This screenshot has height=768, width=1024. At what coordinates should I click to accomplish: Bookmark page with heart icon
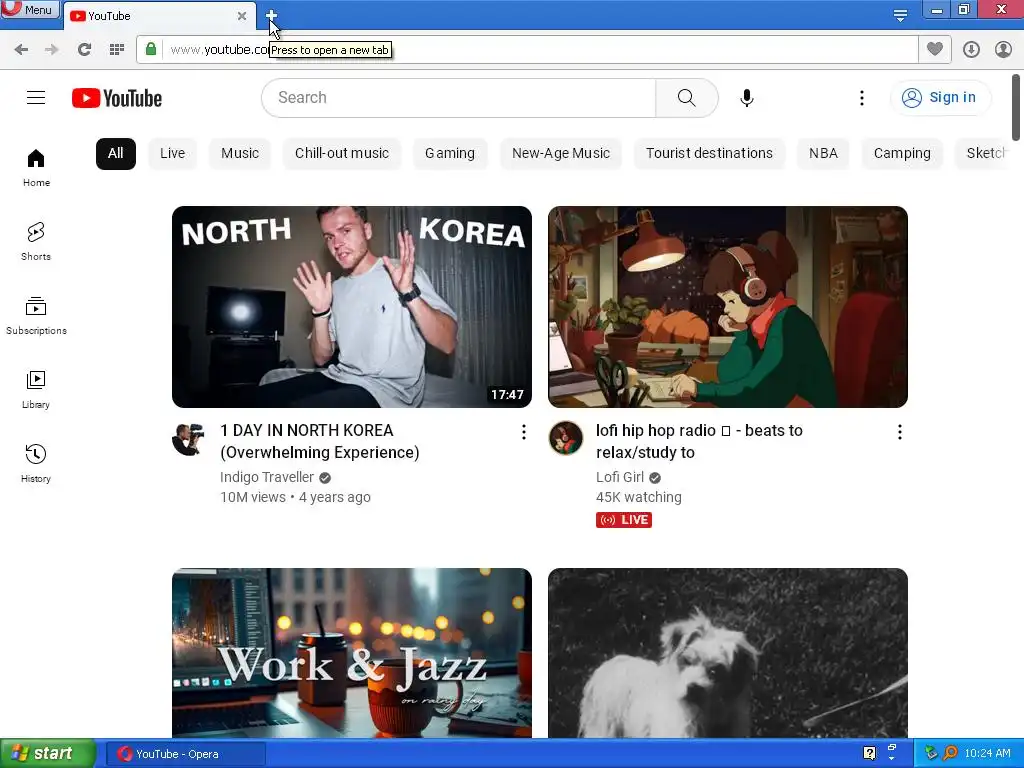pos(935,49)
